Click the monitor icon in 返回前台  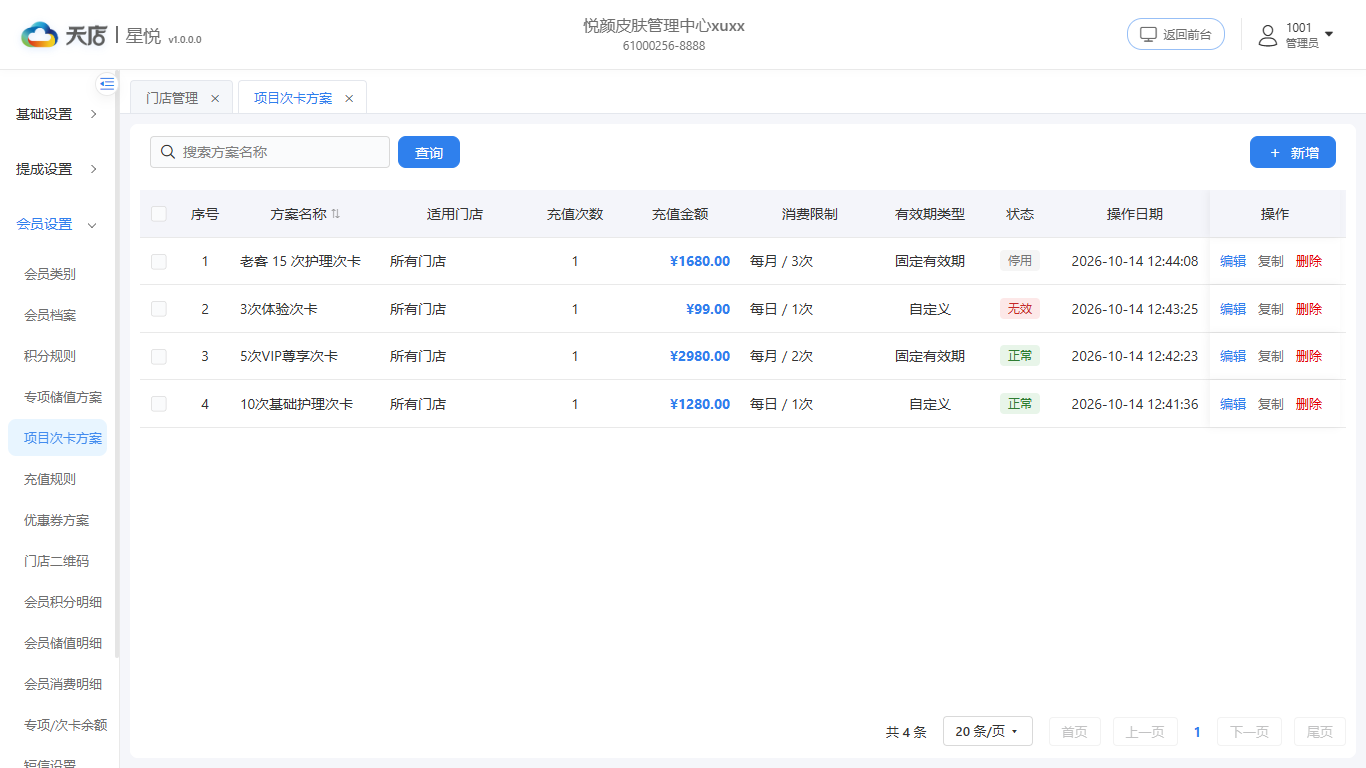pos(1149,34)
